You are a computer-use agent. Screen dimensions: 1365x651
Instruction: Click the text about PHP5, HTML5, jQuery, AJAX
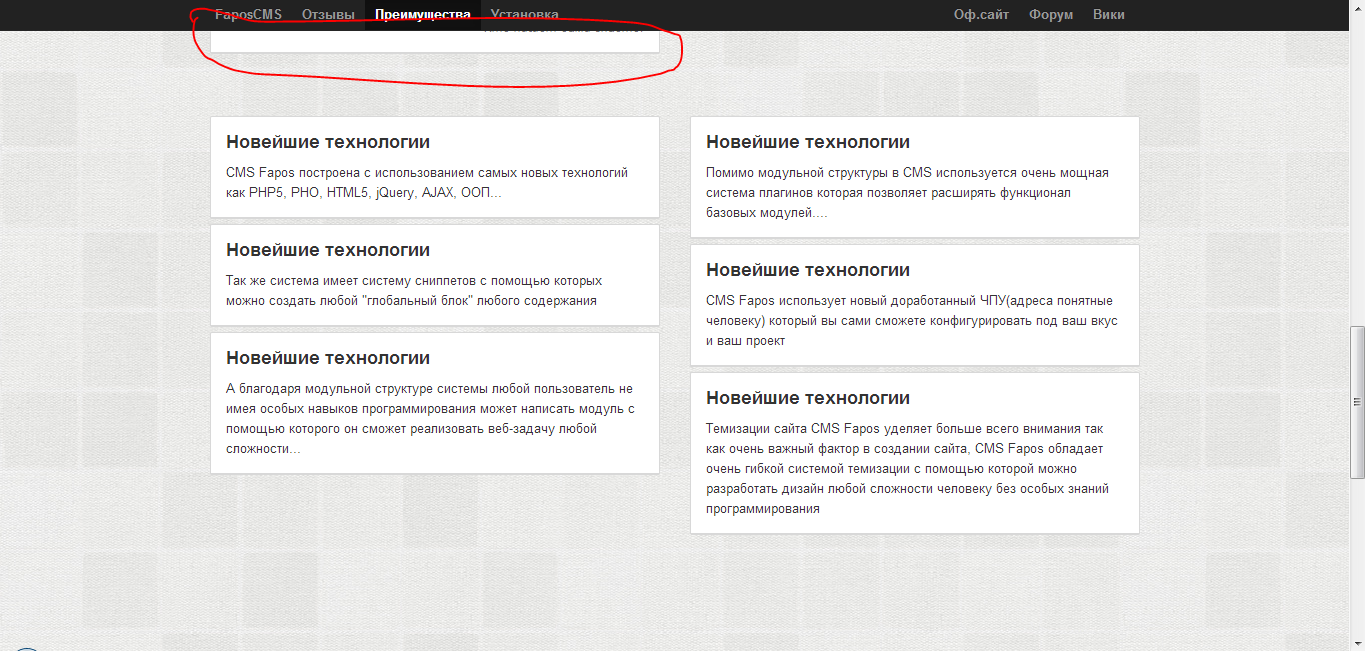427,183
